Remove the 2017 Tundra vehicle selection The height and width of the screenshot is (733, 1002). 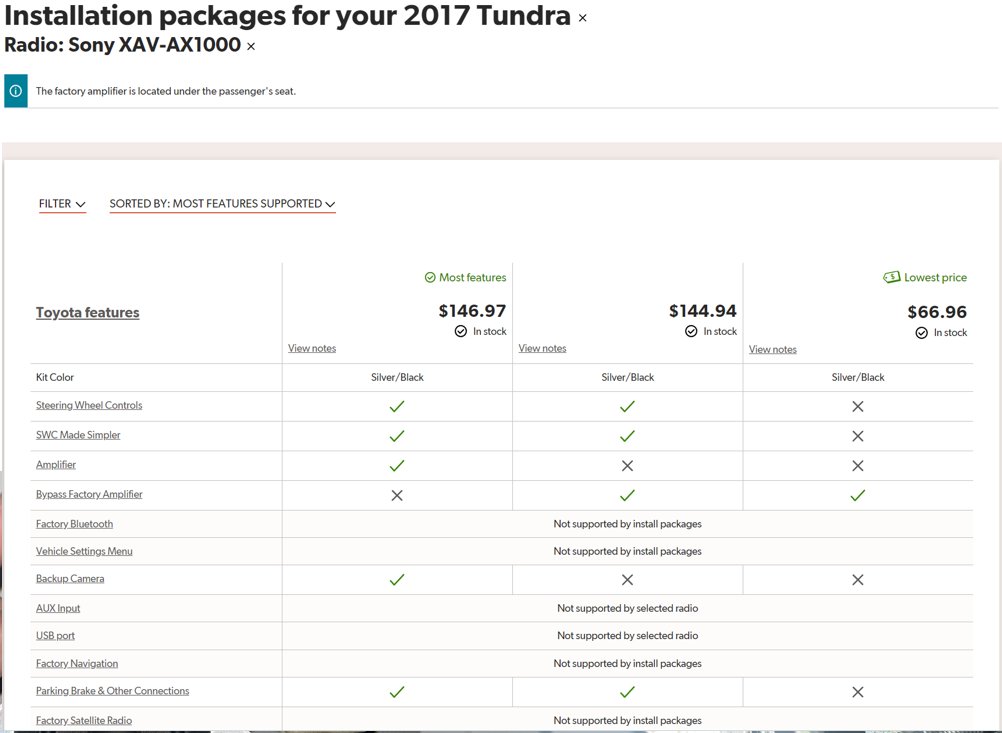(582, 19)
